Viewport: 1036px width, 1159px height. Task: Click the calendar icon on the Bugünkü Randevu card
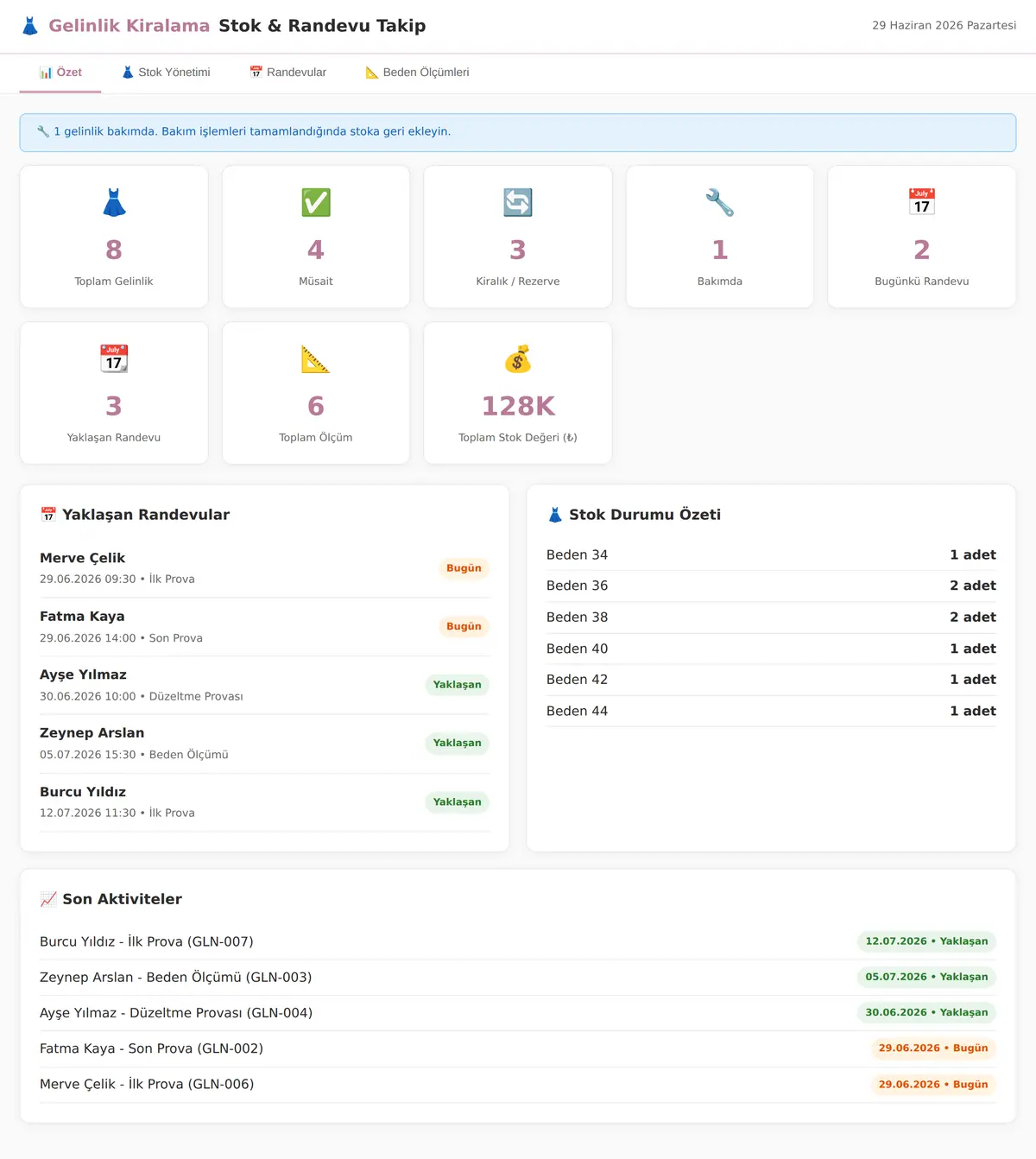point(922,202)
